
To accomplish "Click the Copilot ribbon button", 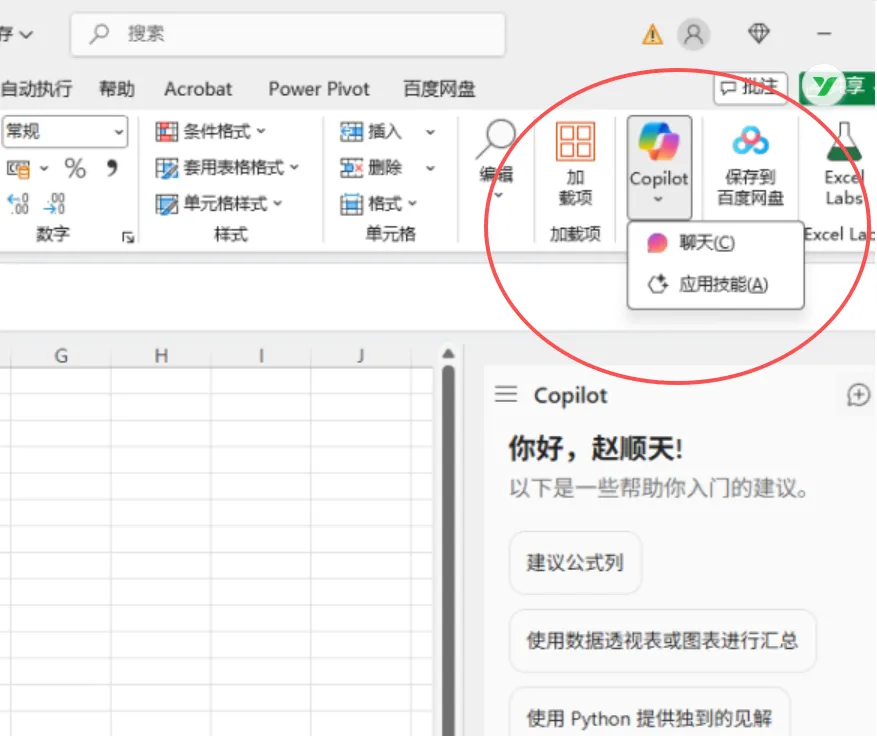I will (659, 167).
